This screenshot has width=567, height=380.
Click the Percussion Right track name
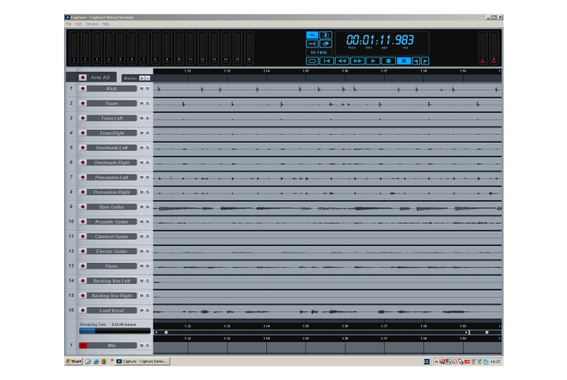(112, 192)
